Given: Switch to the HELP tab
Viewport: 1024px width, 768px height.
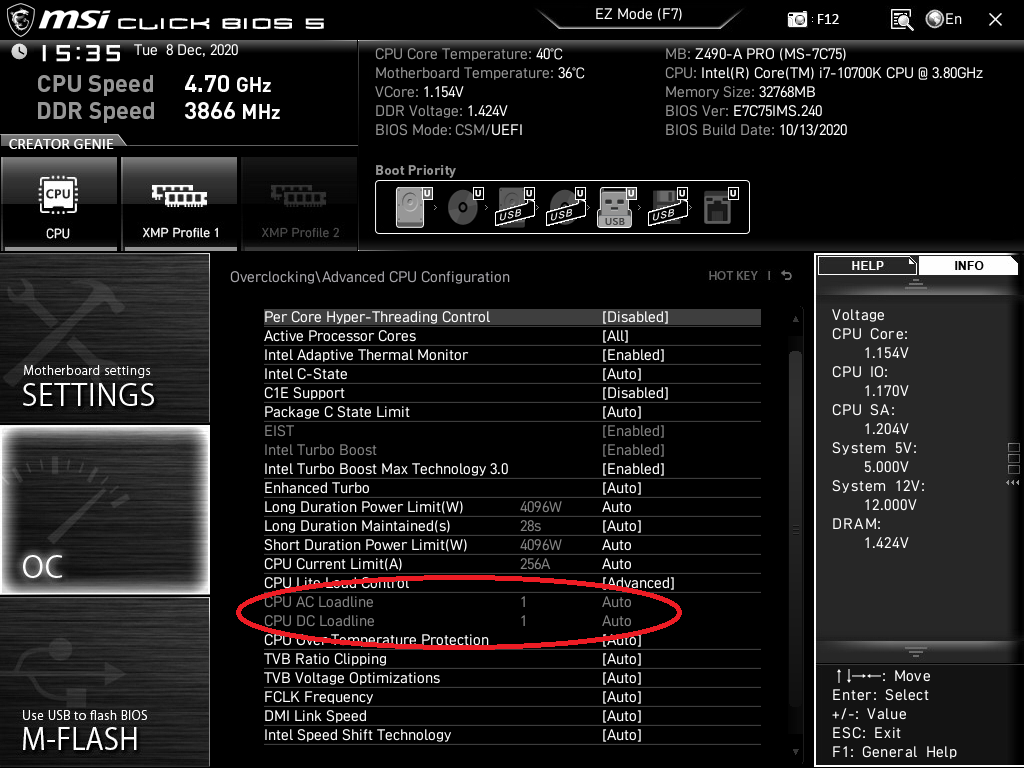Looking at the screenshot, I should click(867, 265).
